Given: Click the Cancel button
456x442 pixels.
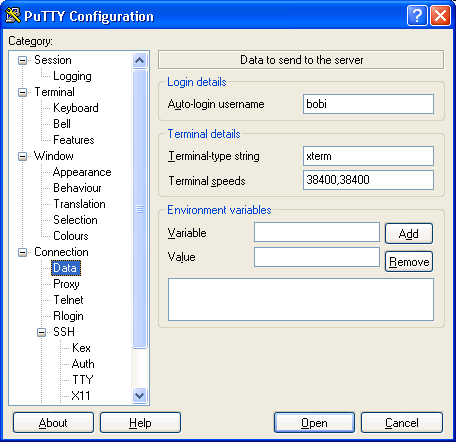Looking at the screenshot, I should 402,423.
